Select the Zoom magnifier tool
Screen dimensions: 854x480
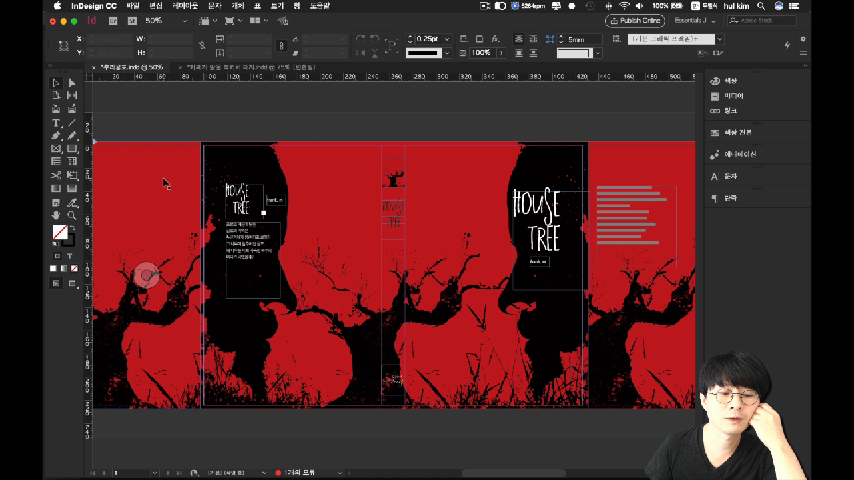(72, 216)
